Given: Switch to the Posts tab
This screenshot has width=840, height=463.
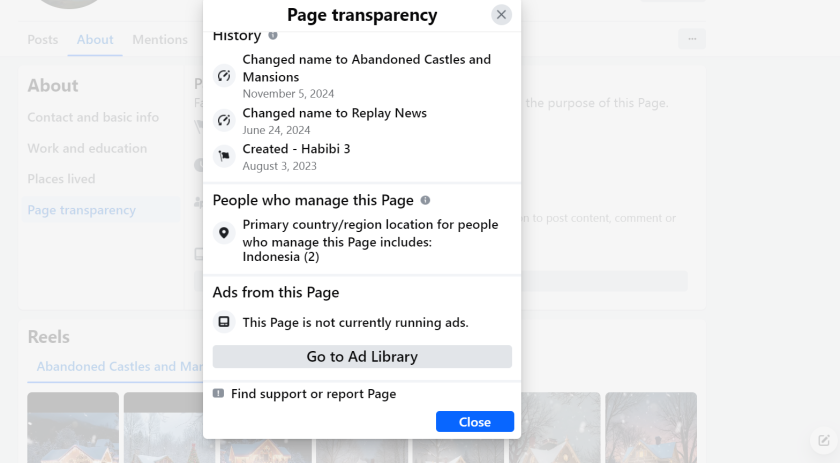Looking at the screenshot, I should point(43,40).
